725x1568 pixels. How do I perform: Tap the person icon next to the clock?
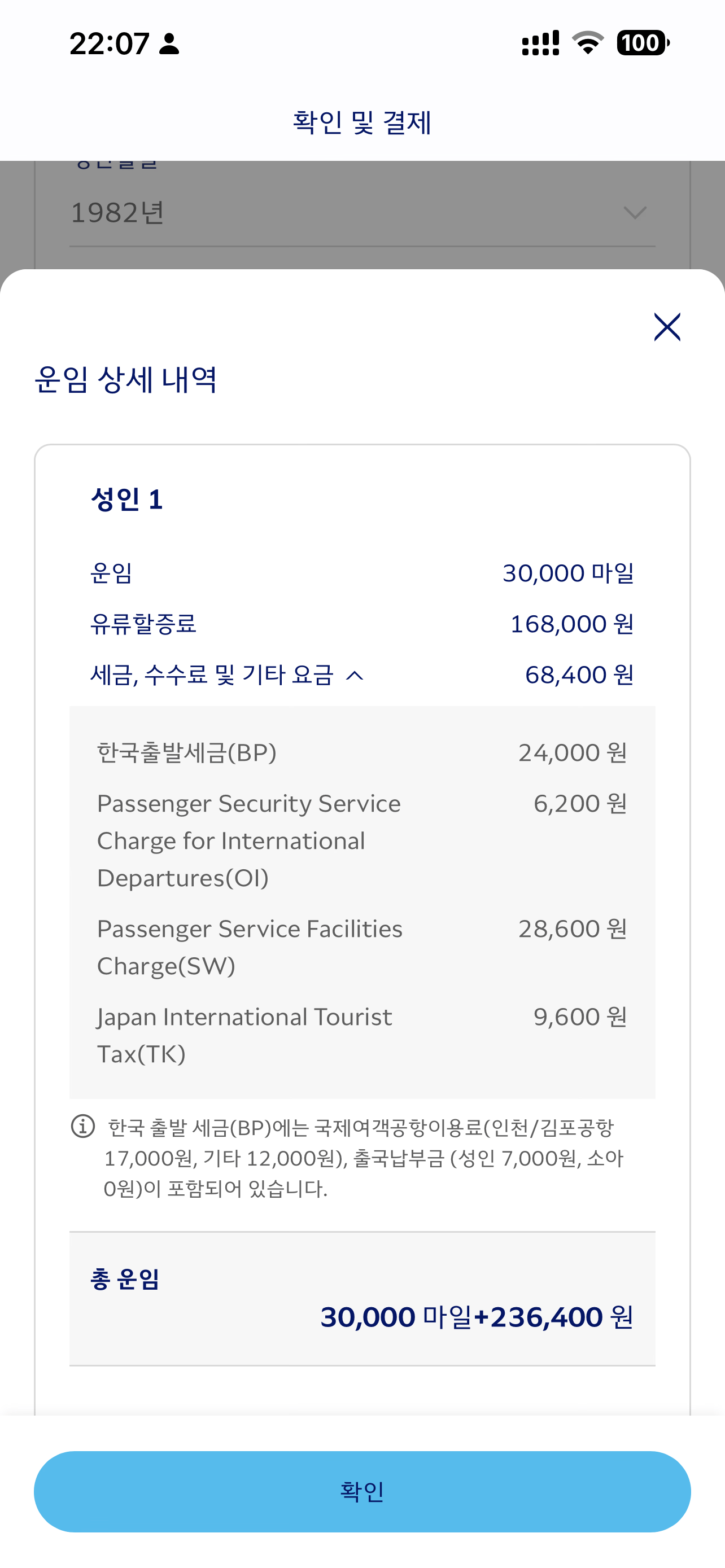click(169, 44)
